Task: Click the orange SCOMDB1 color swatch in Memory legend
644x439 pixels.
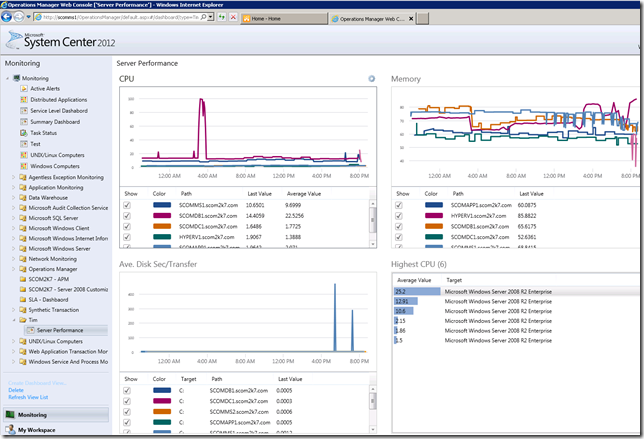Action: tap(434, 226)
